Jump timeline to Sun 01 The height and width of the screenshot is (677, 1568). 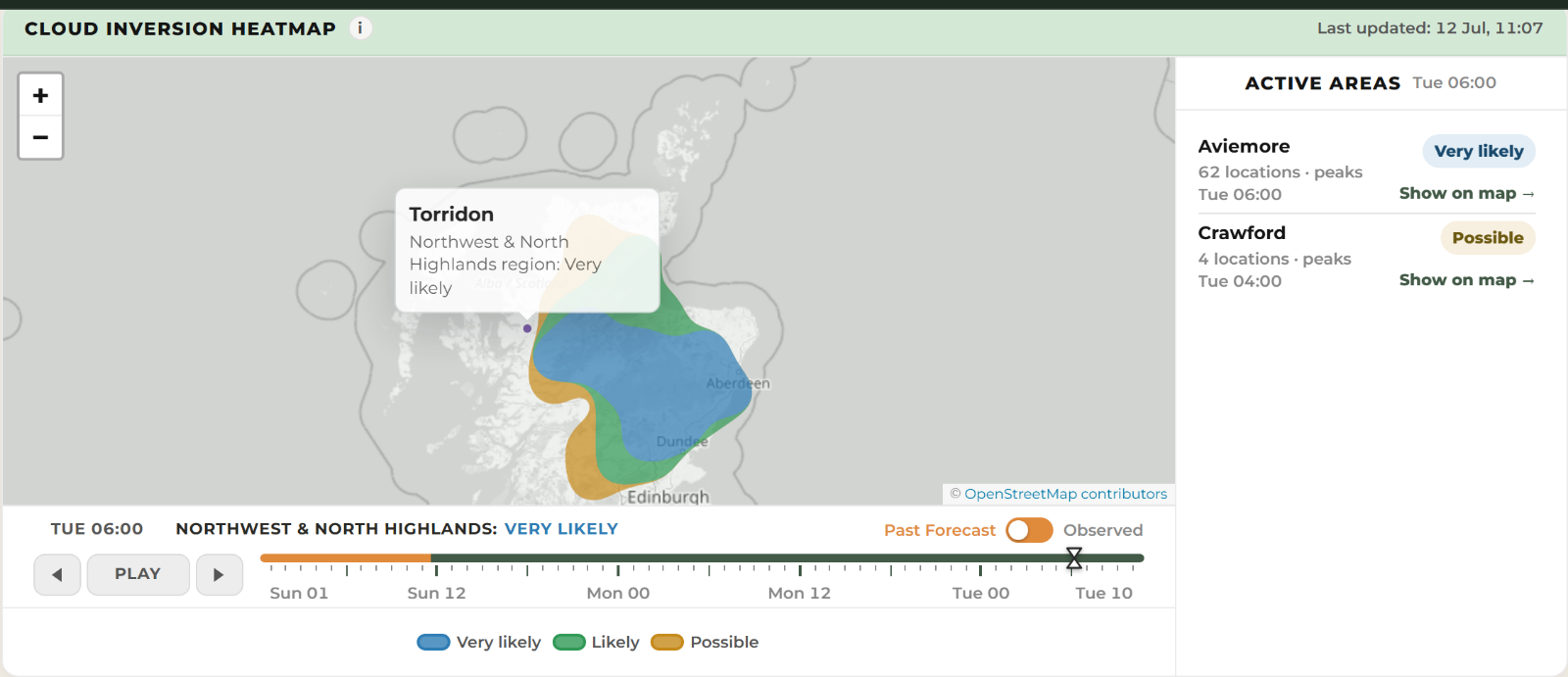[x=299, y=593]
